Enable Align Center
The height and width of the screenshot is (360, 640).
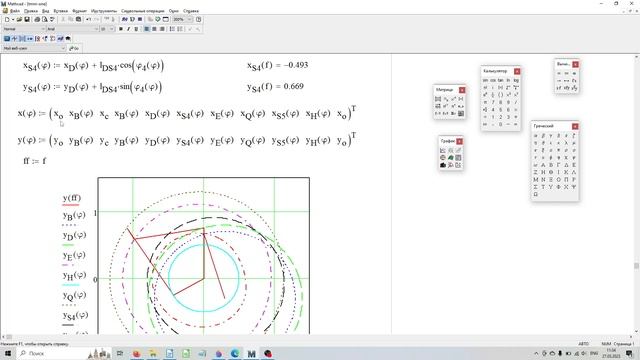coord(154,29)
